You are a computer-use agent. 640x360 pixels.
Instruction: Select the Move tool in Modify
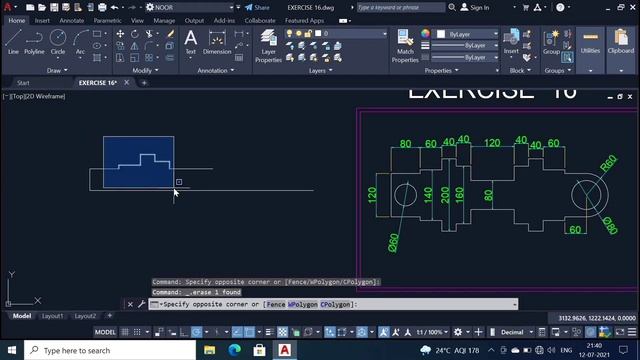pos(120,34)
